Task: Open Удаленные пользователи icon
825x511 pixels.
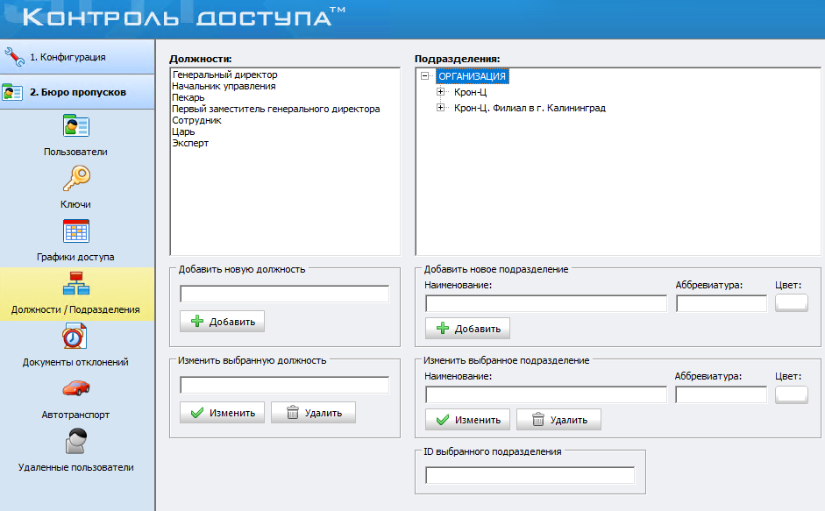Action: click(x=76, y=441)
